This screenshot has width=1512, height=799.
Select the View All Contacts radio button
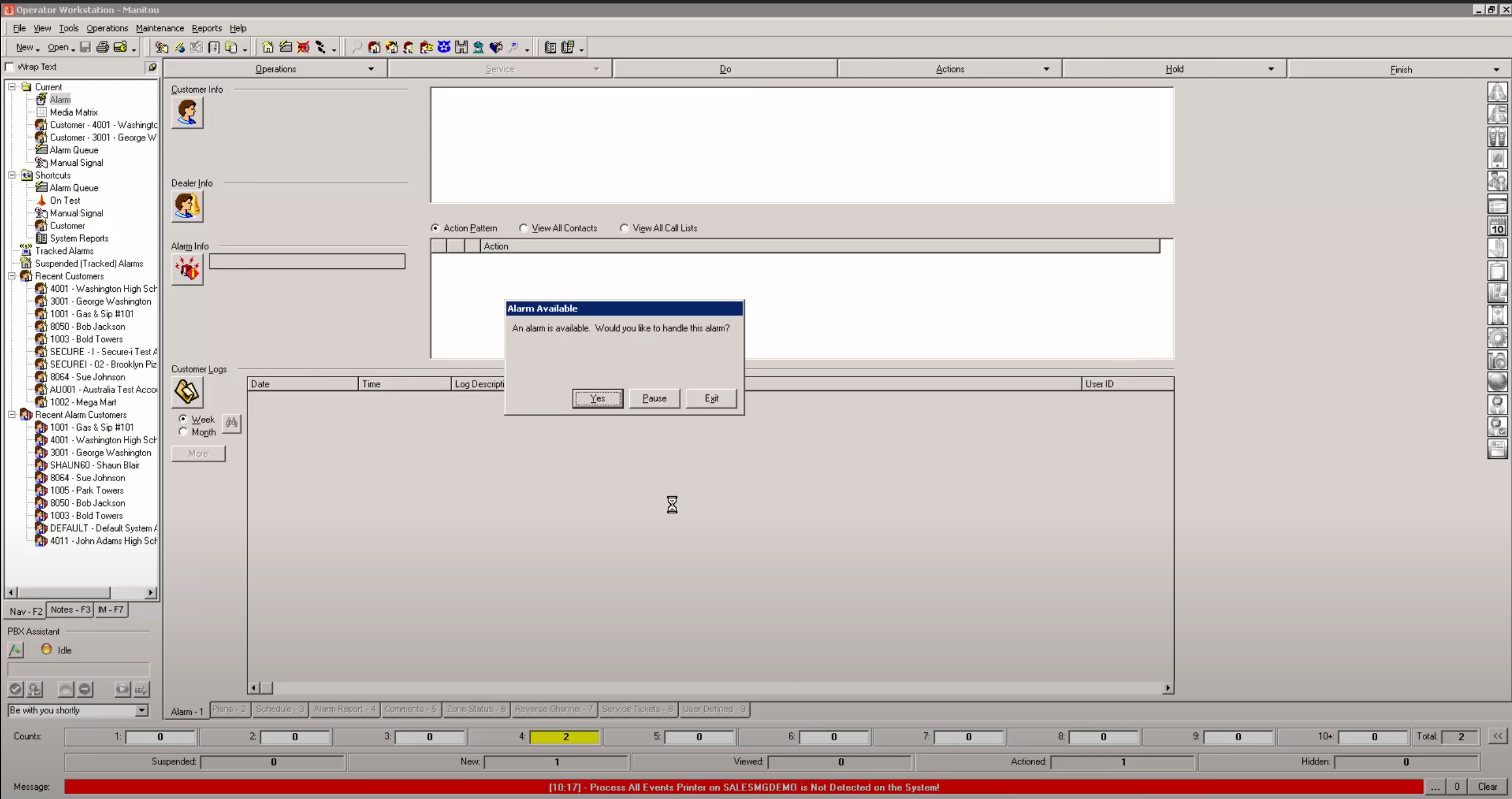coord(523,228)
